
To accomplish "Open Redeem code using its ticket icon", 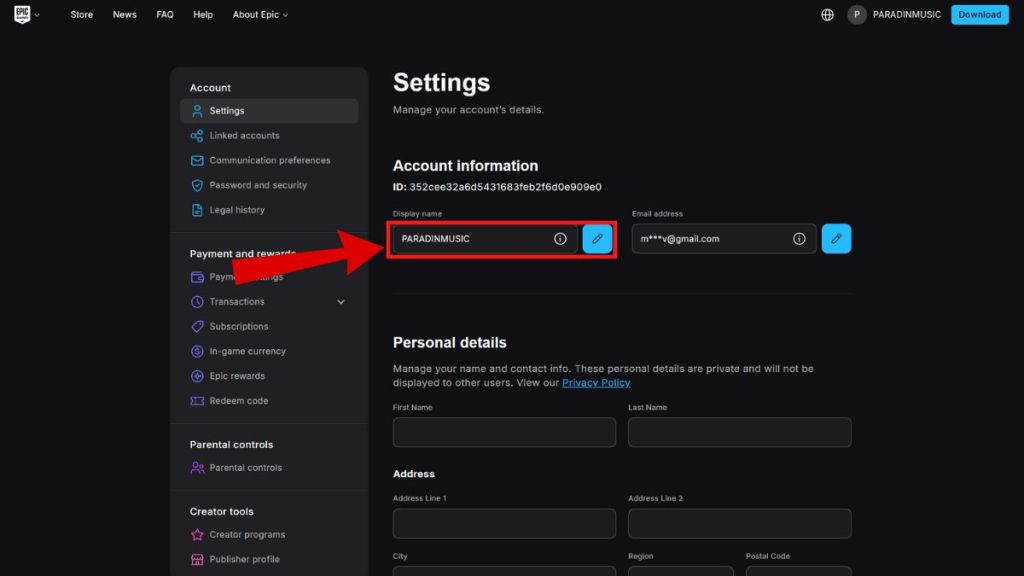I will coord(196,400).
